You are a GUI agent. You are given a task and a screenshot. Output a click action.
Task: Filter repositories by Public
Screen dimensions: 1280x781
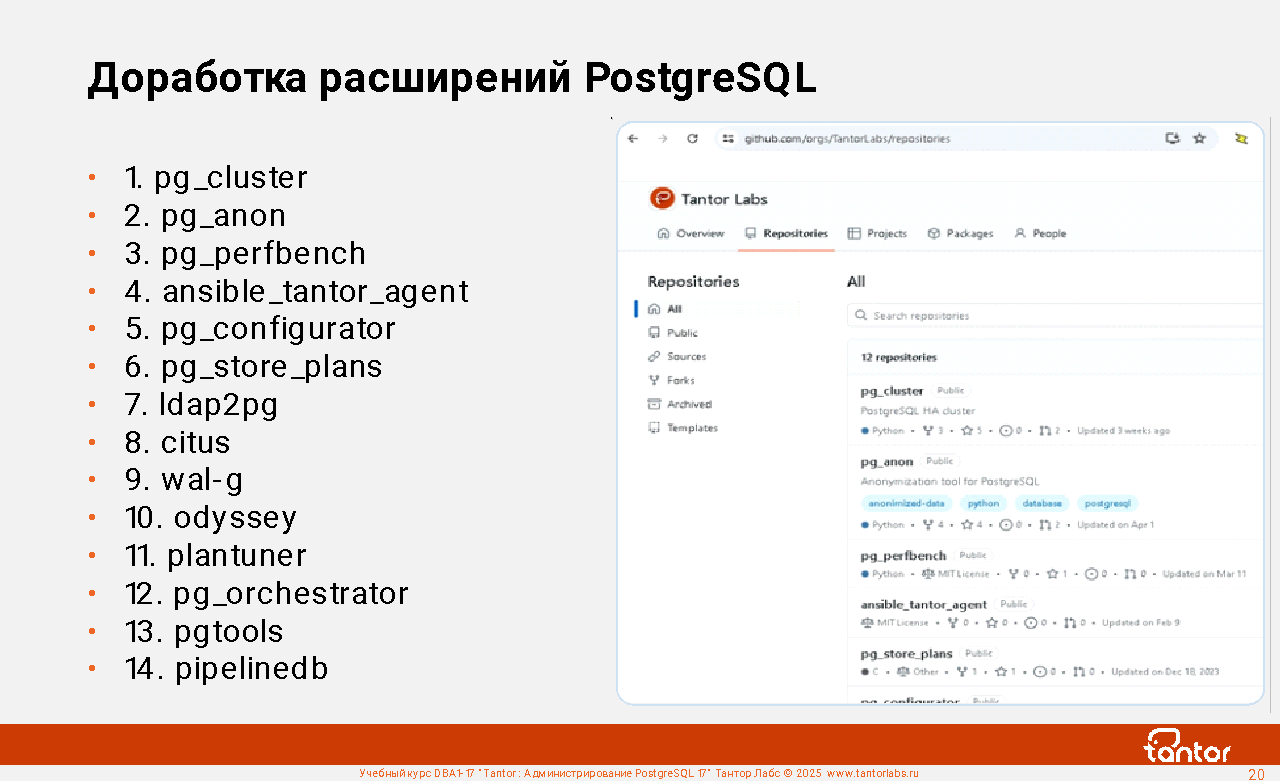click(682, 333)
